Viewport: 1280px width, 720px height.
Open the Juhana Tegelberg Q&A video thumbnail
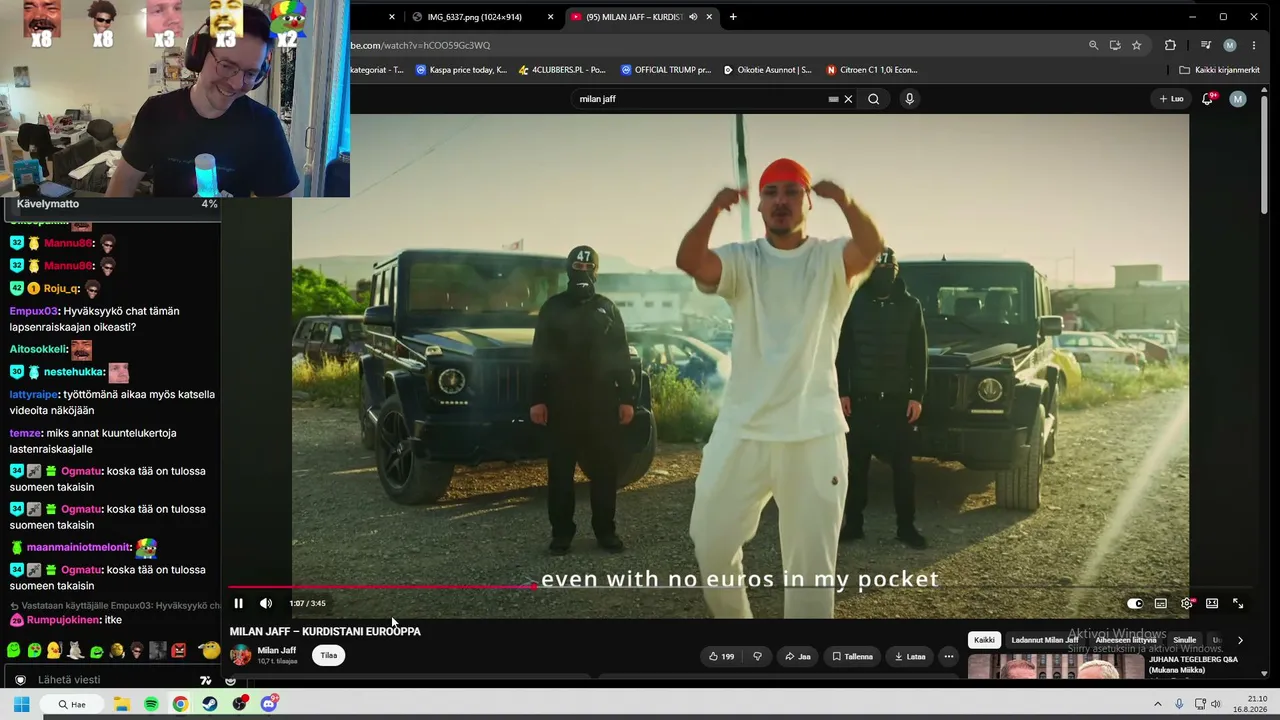pos(1055,667)
